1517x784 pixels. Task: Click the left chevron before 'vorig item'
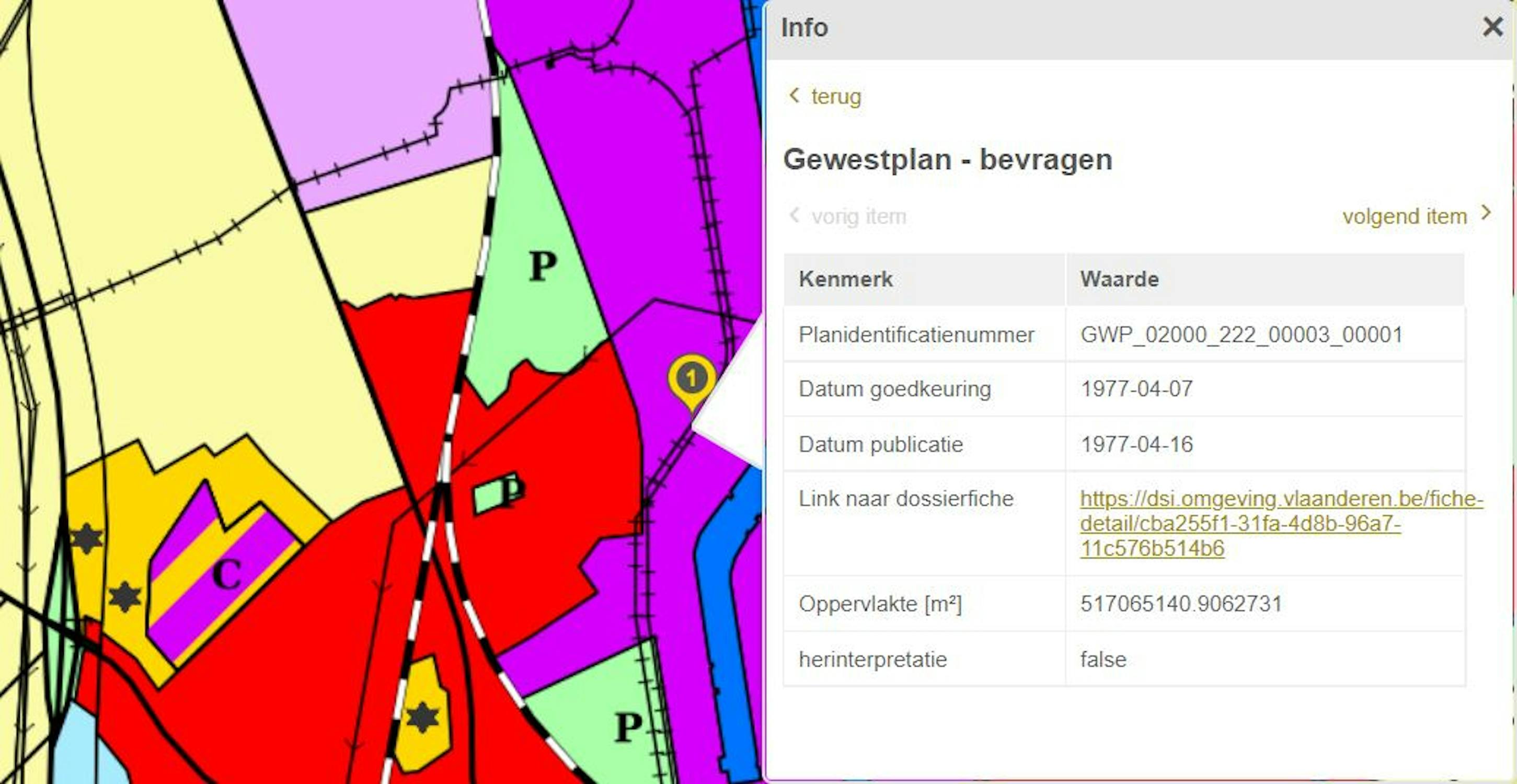795,215
